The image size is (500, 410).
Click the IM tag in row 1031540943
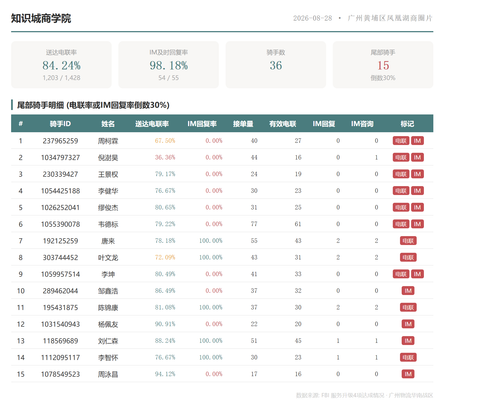(408, 324)
